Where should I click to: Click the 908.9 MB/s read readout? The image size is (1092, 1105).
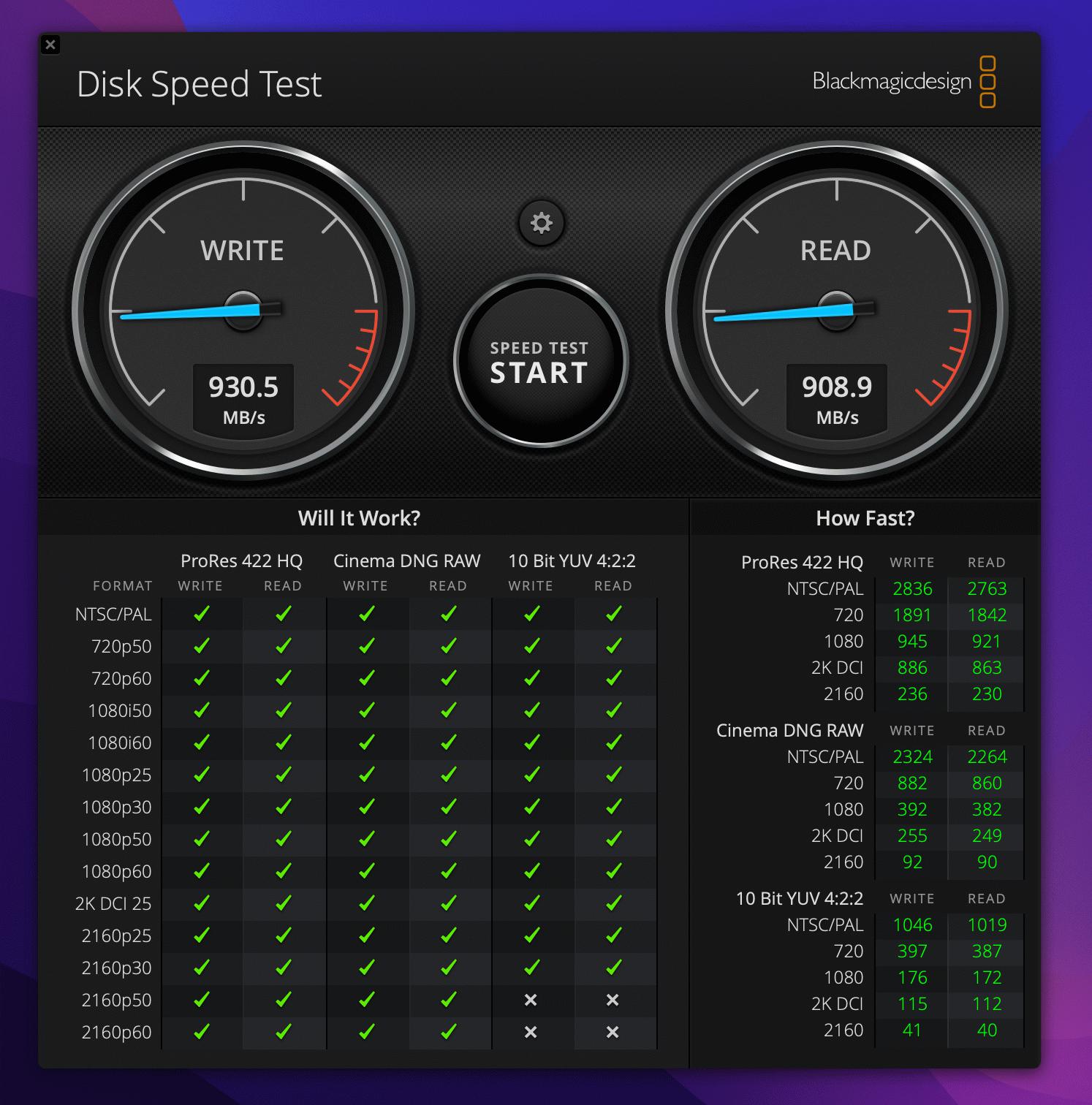coord(837,399)
